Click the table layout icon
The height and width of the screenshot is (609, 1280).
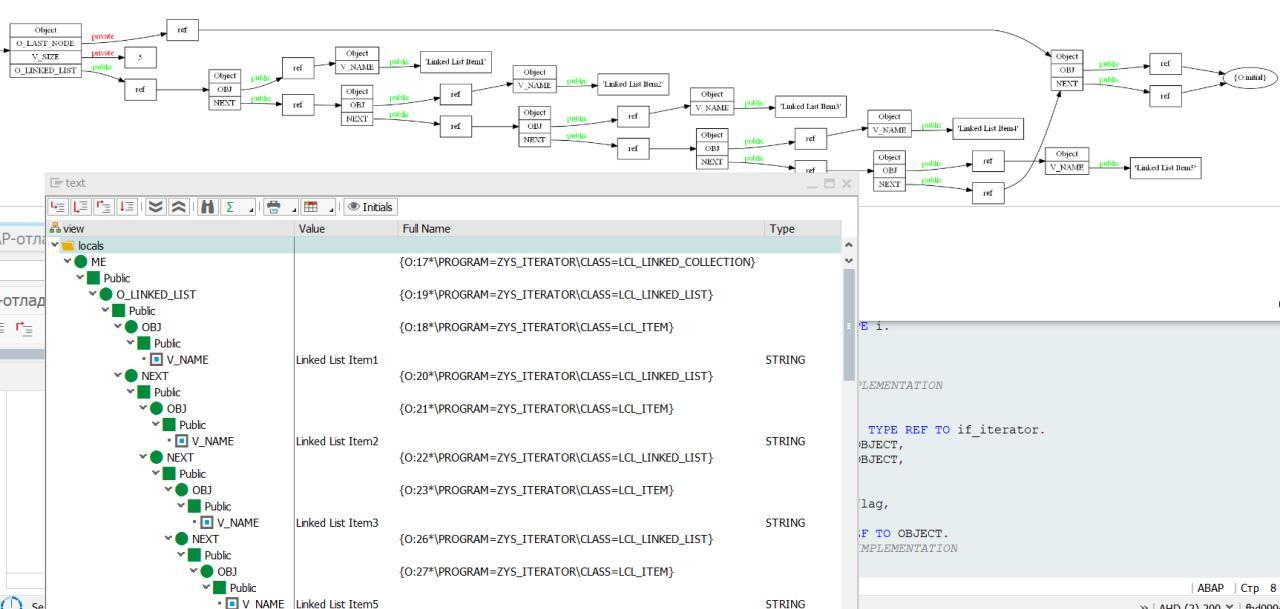pyautogui.click(x=311, y=207)
